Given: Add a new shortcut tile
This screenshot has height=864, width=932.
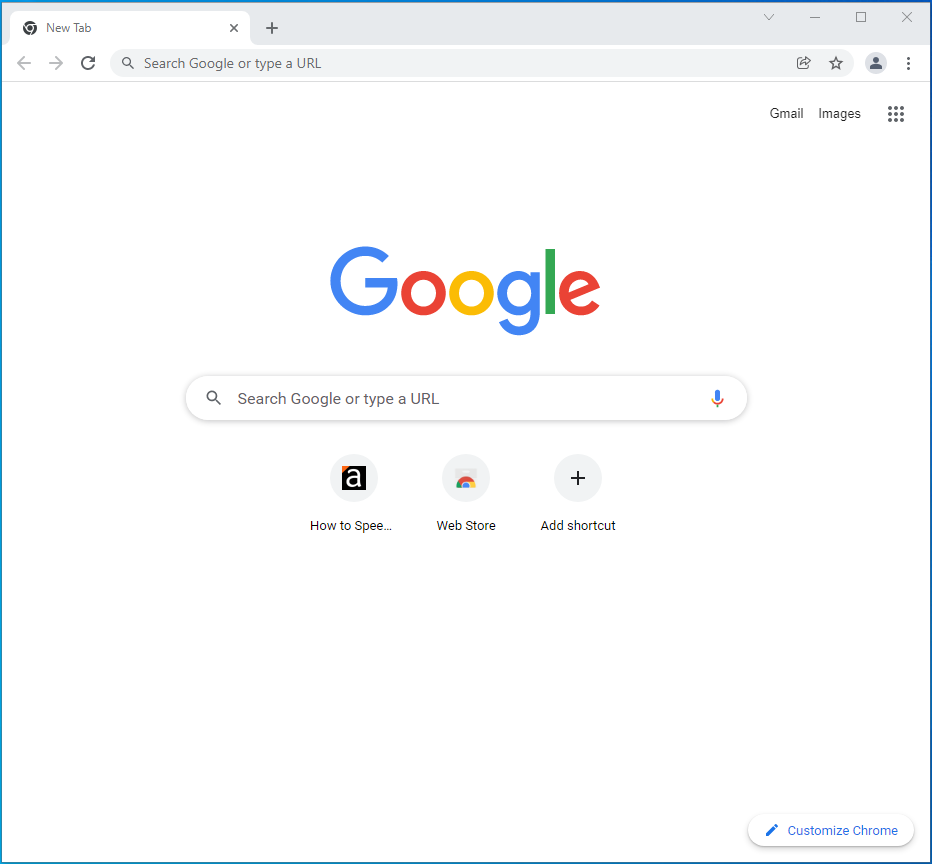Looking at the screenshot, I should point(578,478).
